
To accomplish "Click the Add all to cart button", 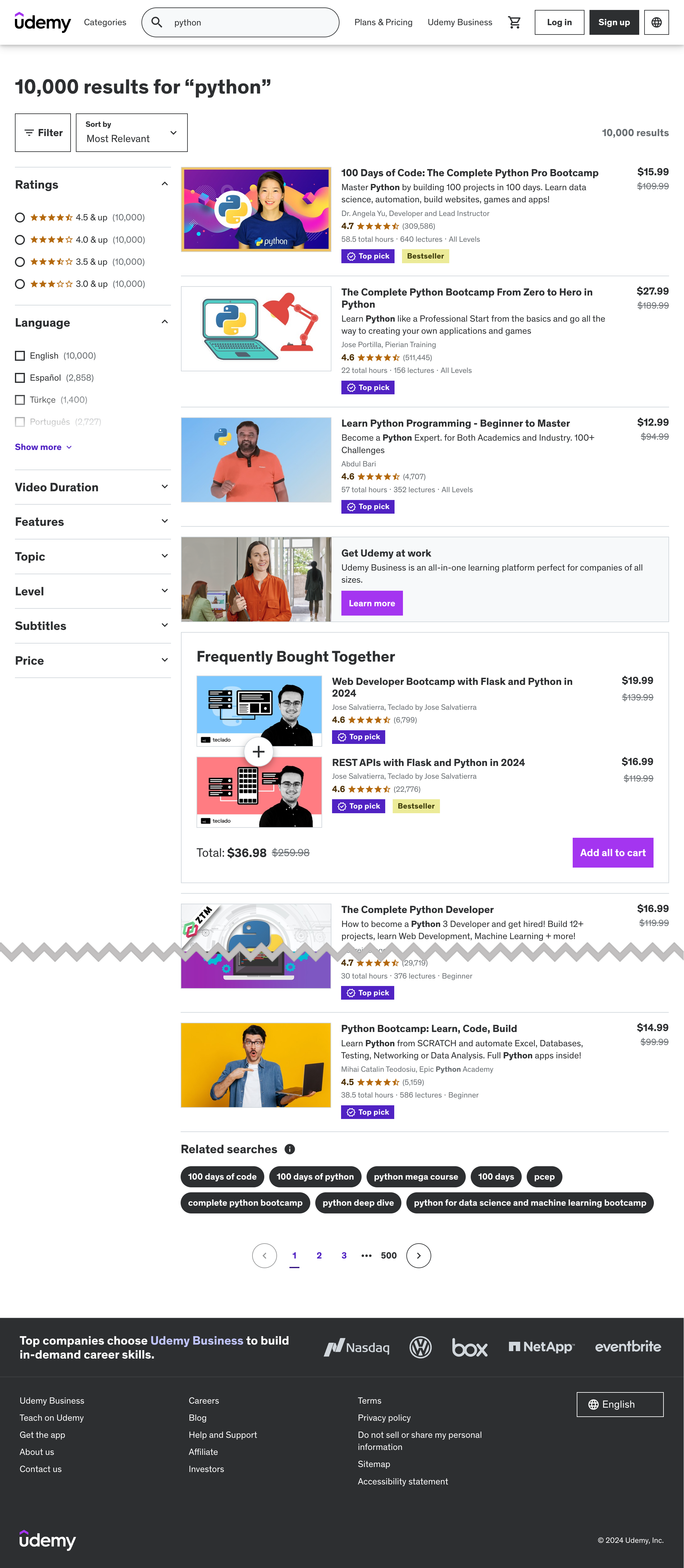I will pos(613,853).
